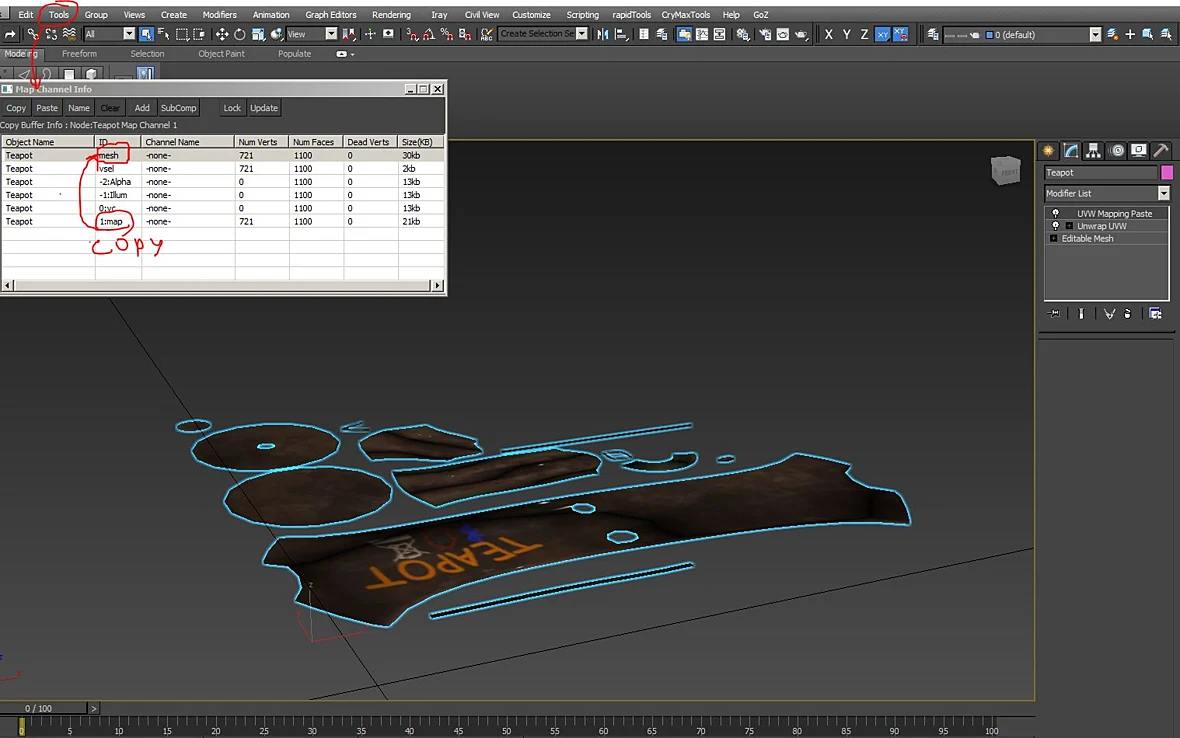Click Paste in Map Channel Info
Screen dimensions: 1180x738
pos(47,108)
